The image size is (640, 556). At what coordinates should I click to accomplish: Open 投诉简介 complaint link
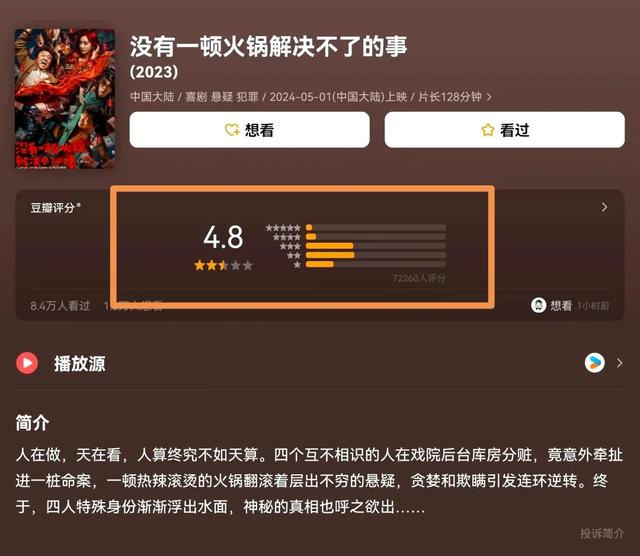[x=602, y=534]
